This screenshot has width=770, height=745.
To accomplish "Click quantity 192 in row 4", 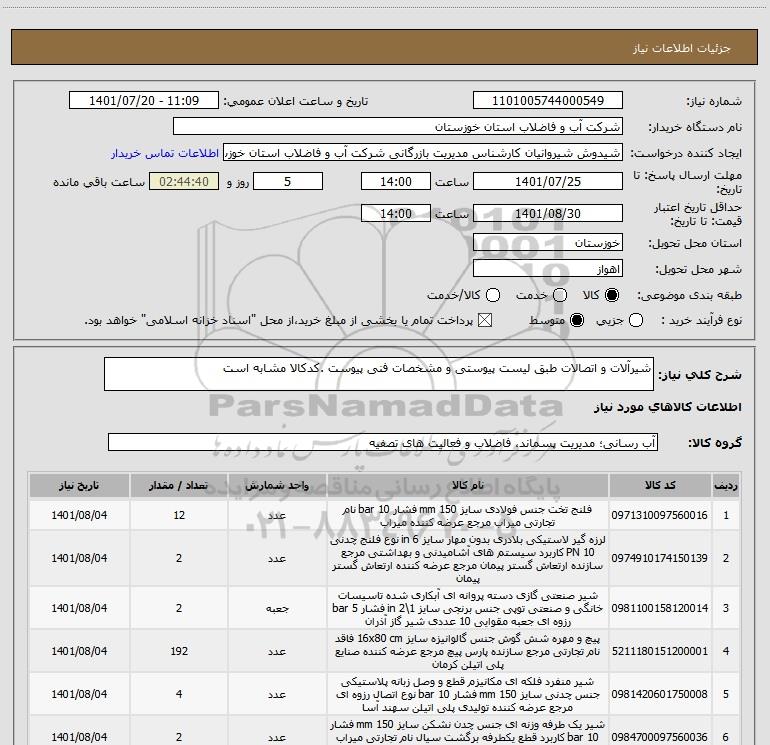I will coord(179,651).
